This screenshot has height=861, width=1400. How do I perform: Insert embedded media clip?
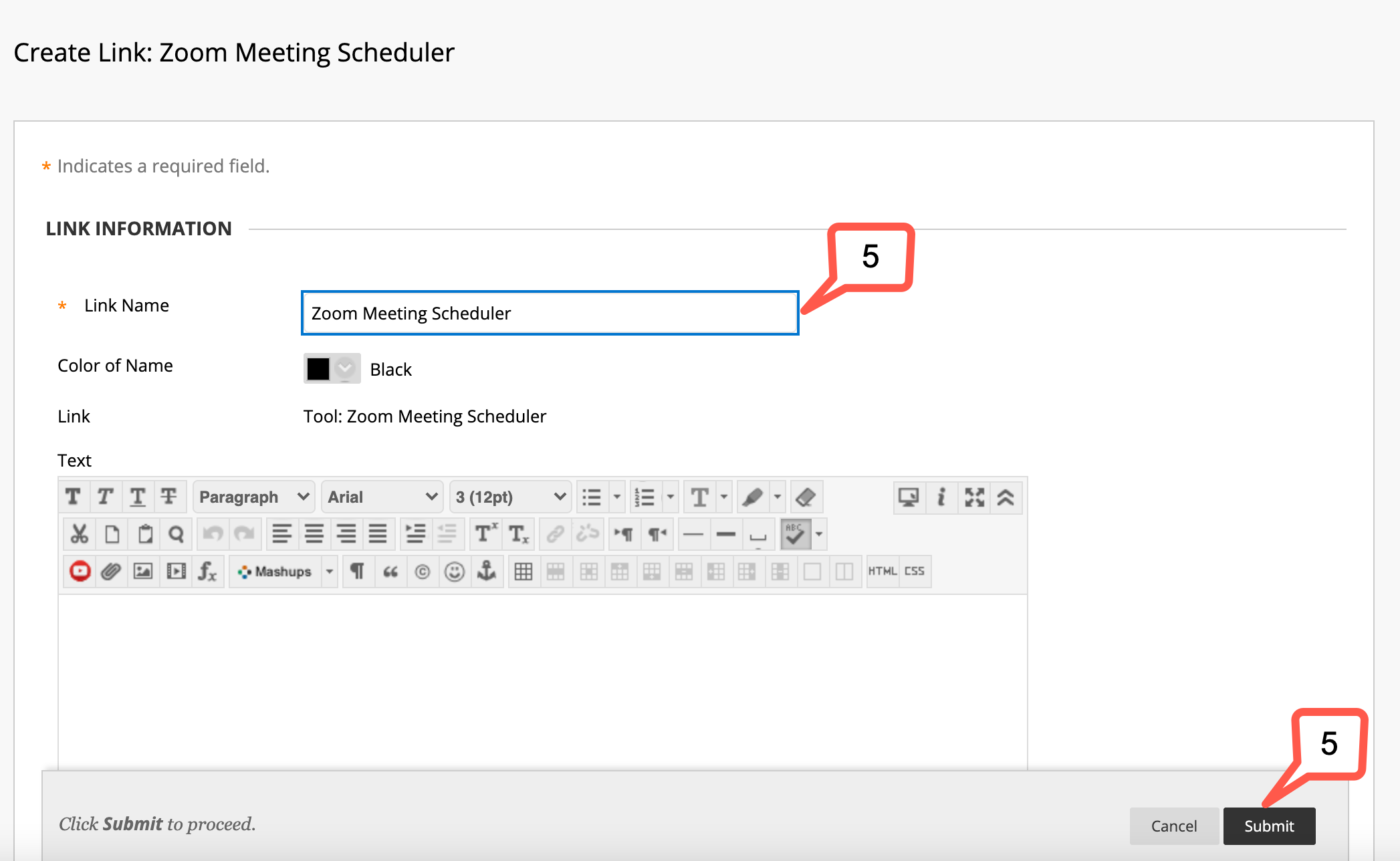176,572
